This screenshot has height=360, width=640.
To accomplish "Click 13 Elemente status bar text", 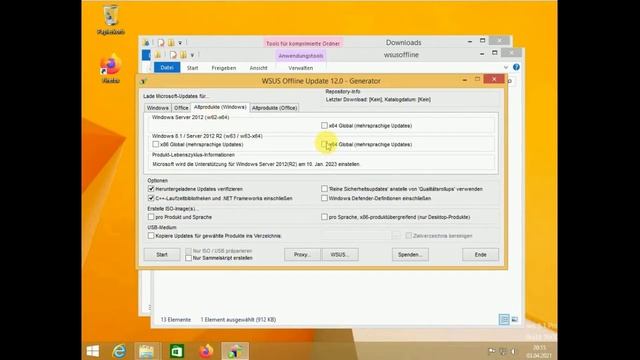I will point(176,320).
